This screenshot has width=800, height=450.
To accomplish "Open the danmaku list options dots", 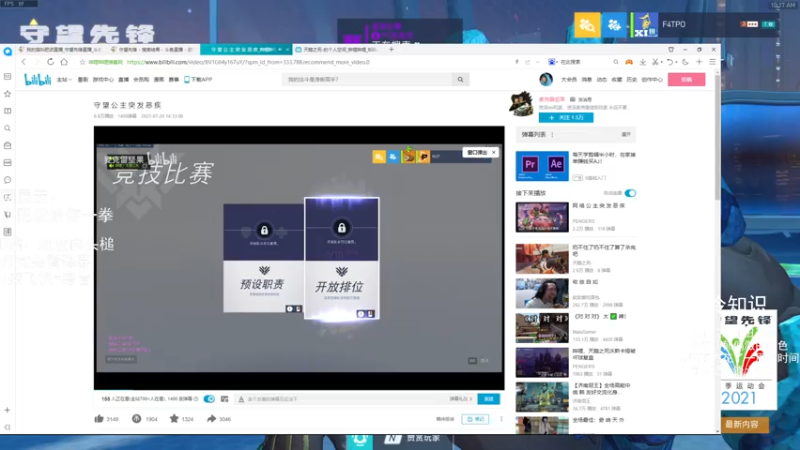I will [x=552, y=135].
